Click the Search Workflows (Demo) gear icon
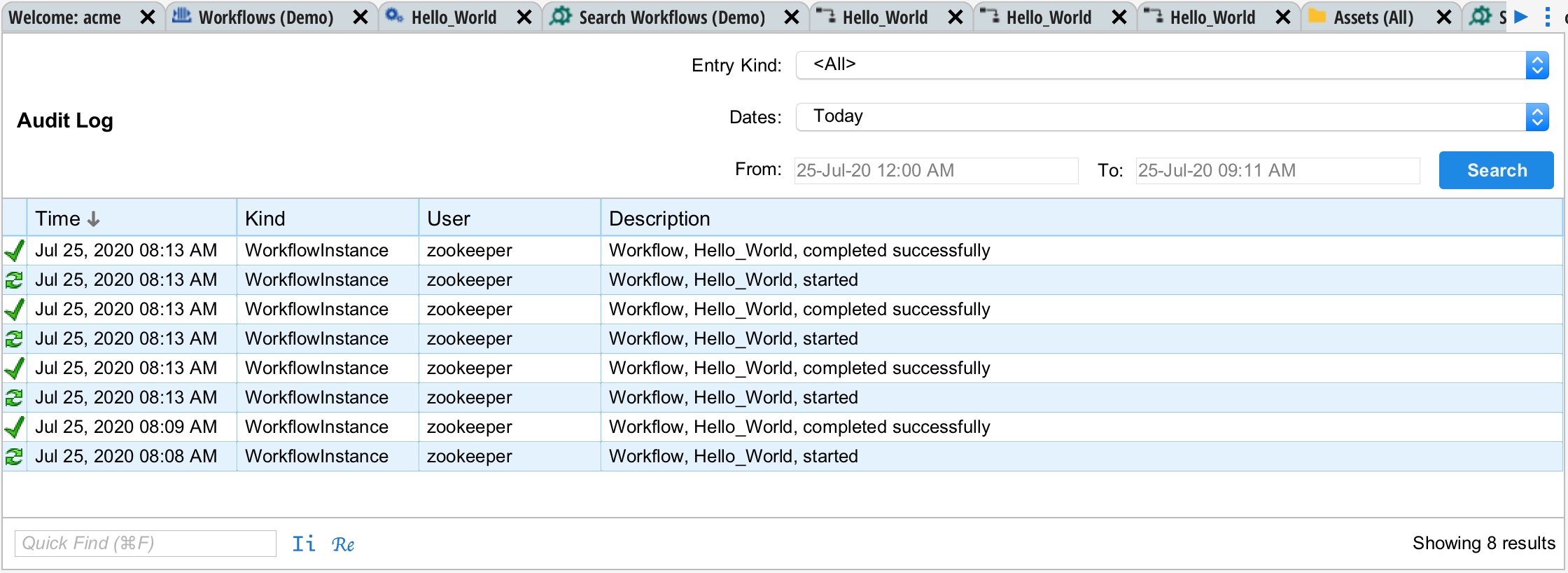Viewport: 1568px width, 573px height. tap(561, 17)
